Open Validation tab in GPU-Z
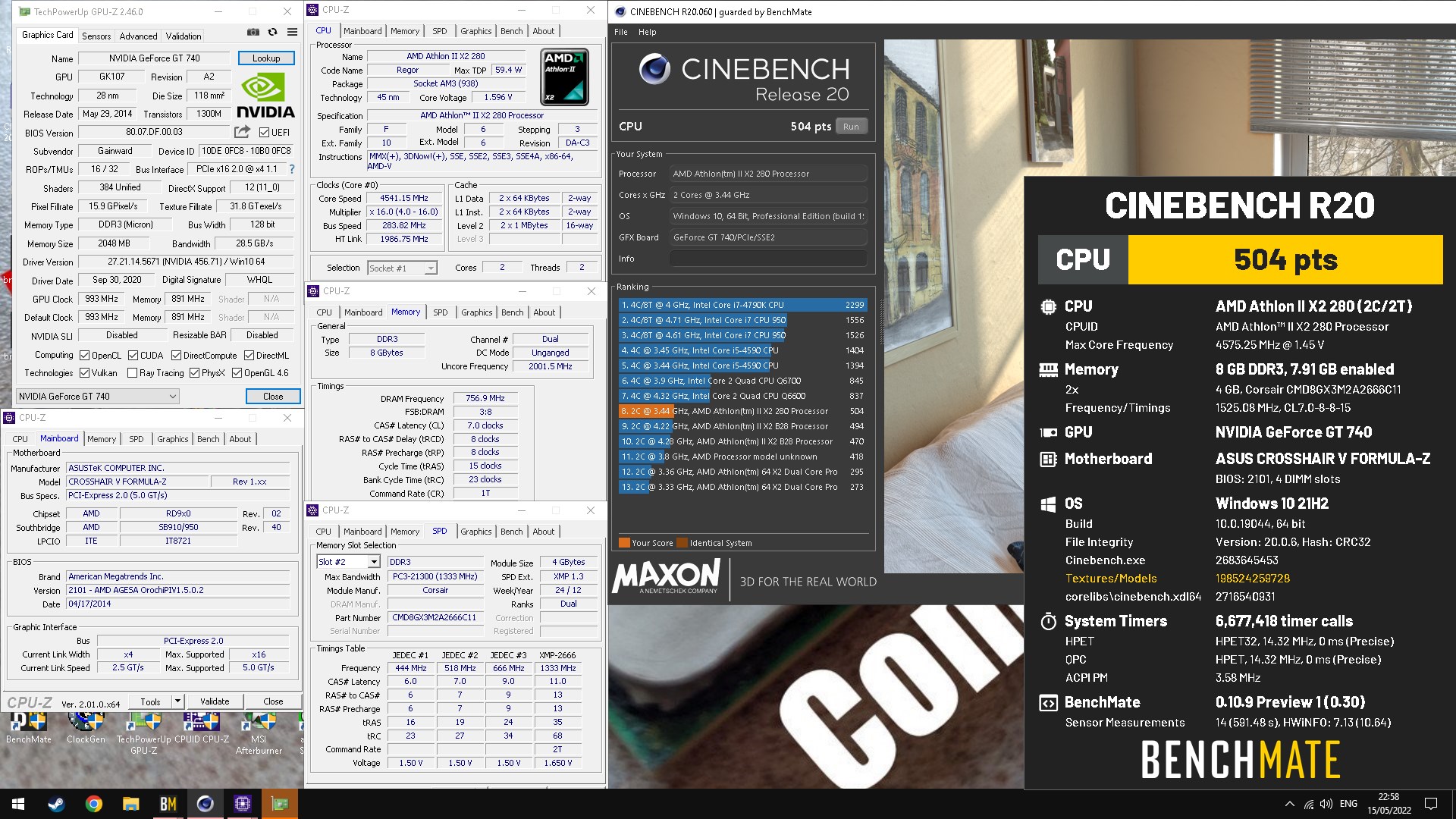Screen dimensions: 1456x819 pos(184,36)
